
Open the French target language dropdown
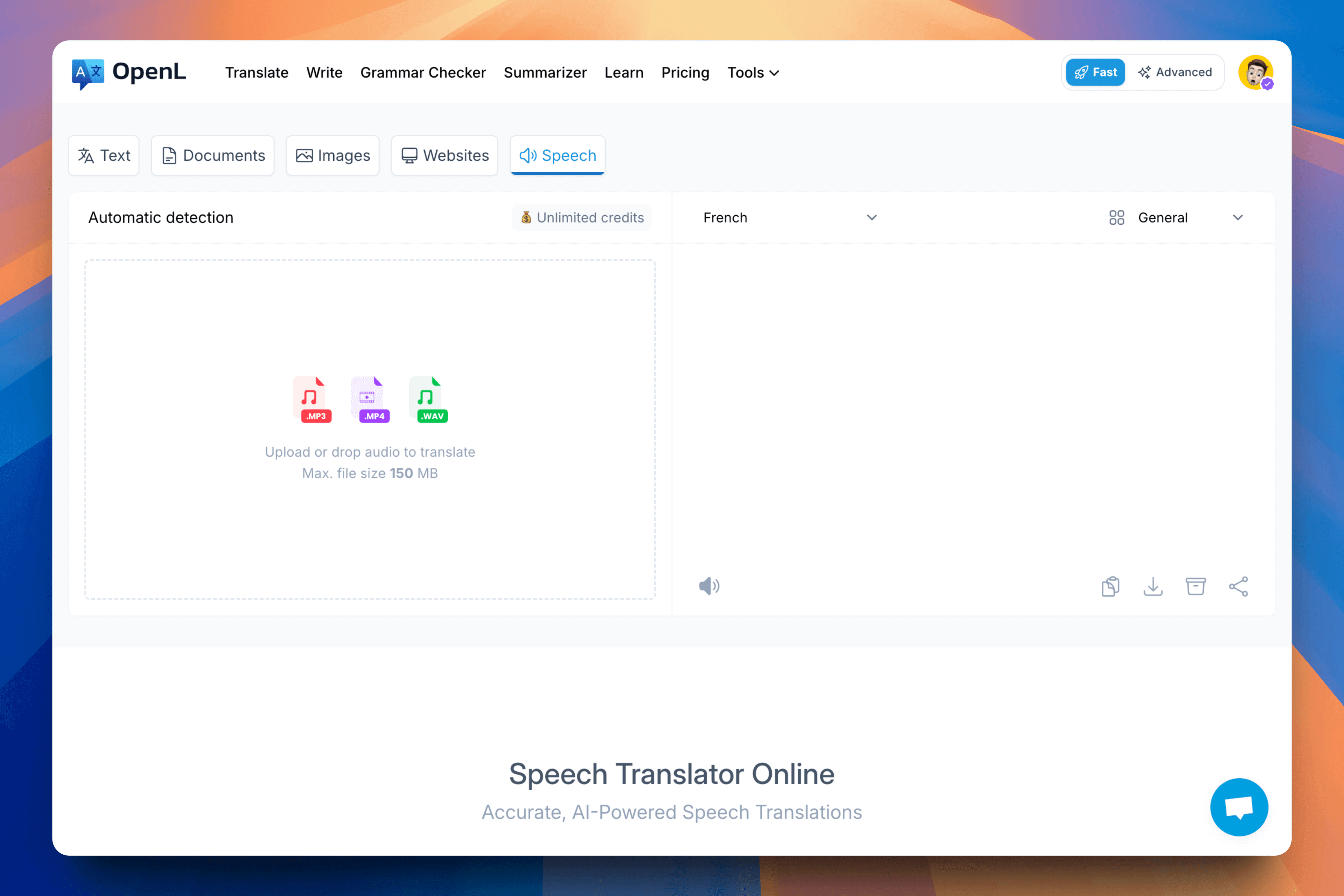click(x=789, y=217)
